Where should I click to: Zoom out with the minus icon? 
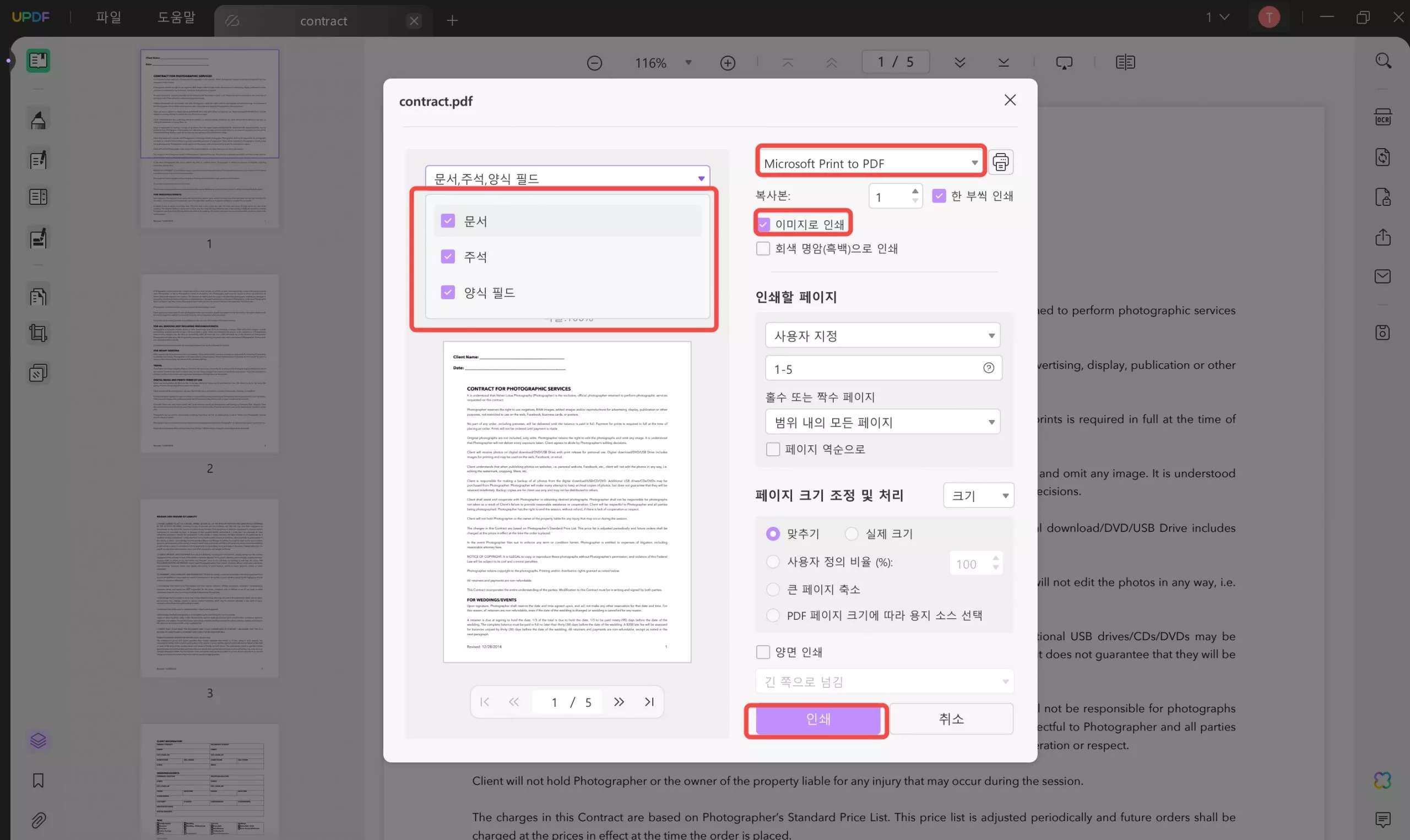pyautogui.click(x=594, y=63)
